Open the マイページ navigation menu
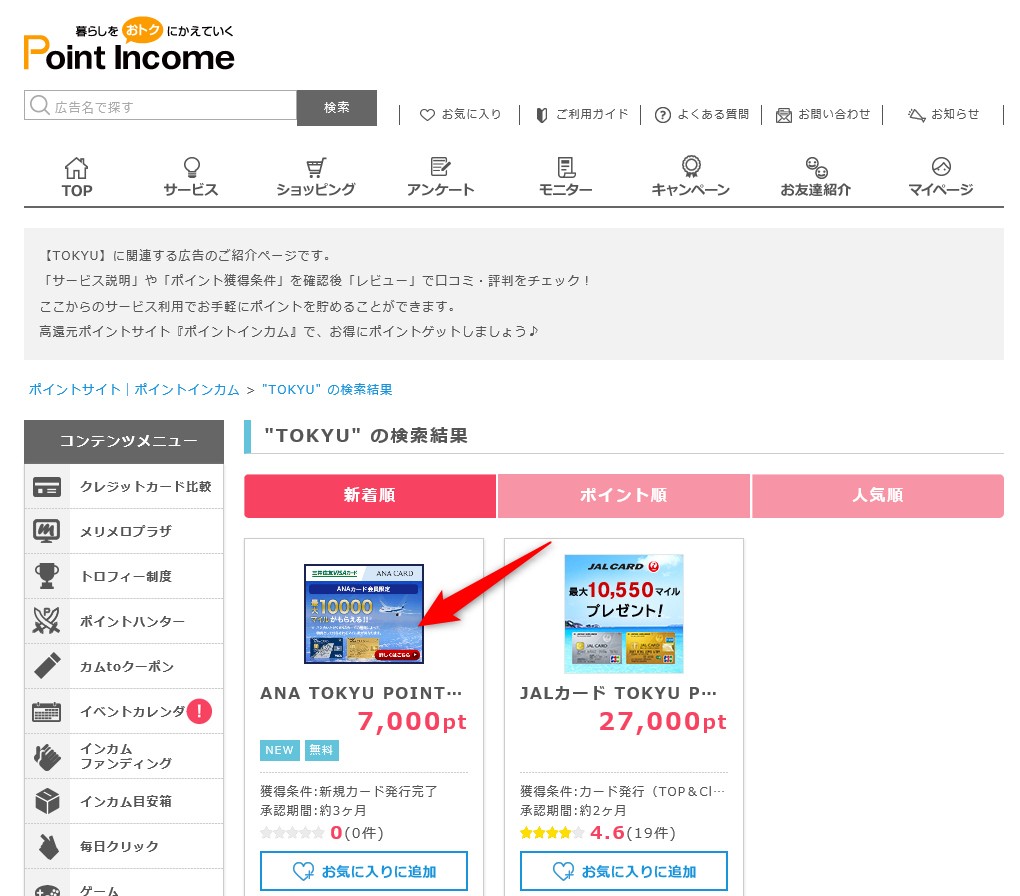 (941, 177)
